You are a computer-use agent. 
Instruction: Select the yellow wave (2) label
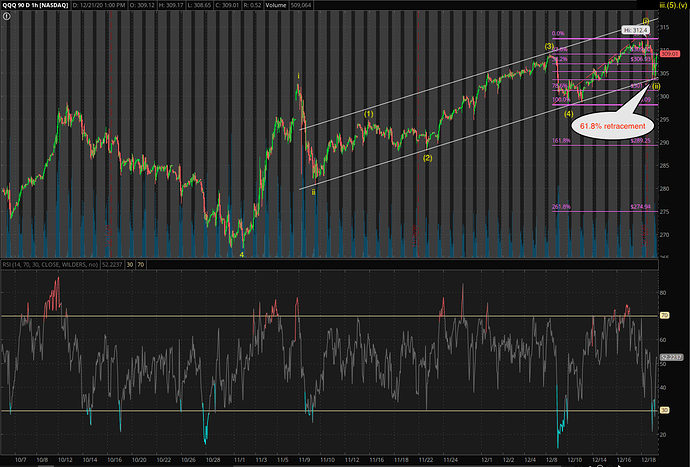pyautogui.click(x=427, y=158)
